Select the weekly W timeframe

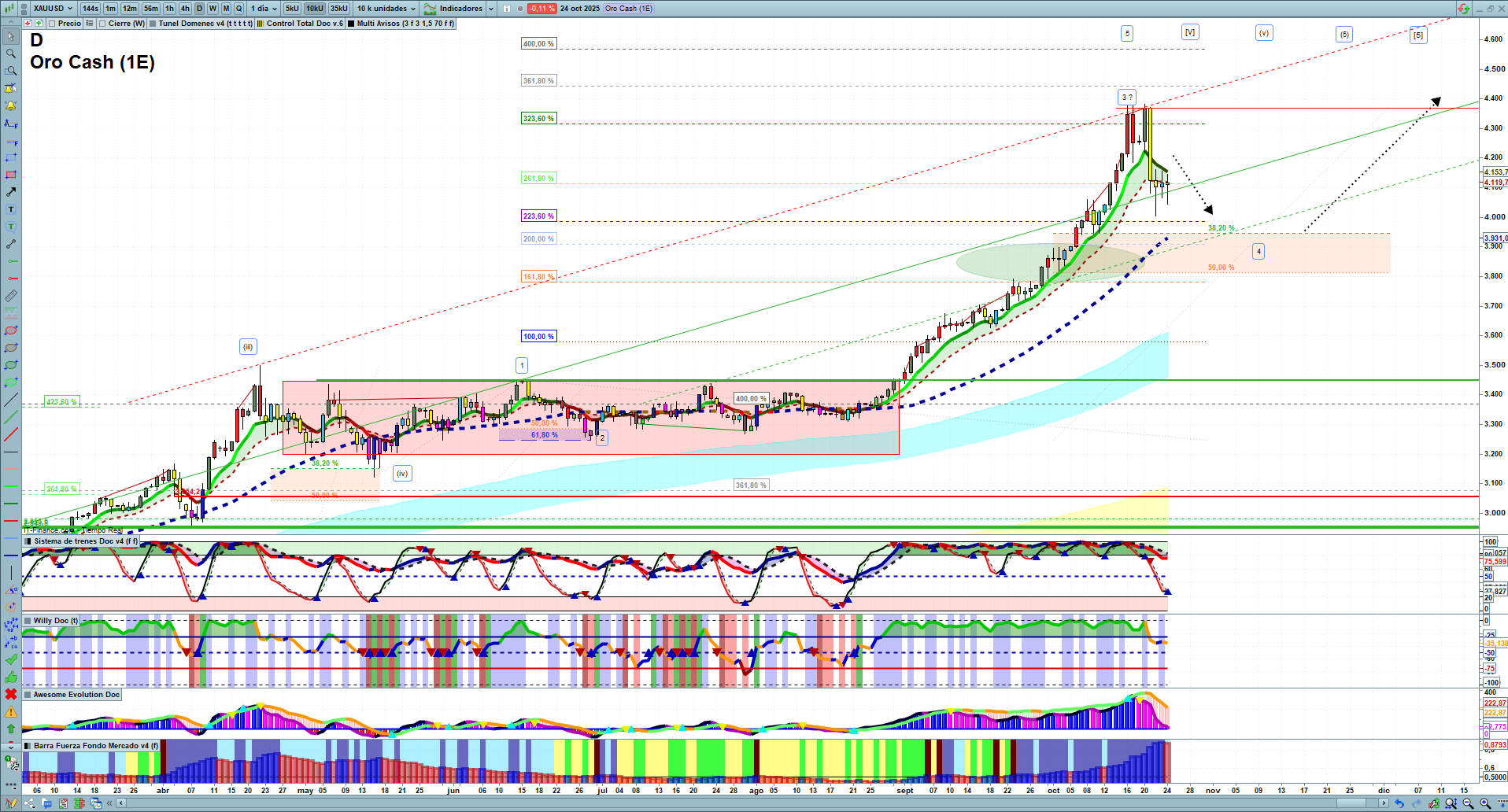213,9
